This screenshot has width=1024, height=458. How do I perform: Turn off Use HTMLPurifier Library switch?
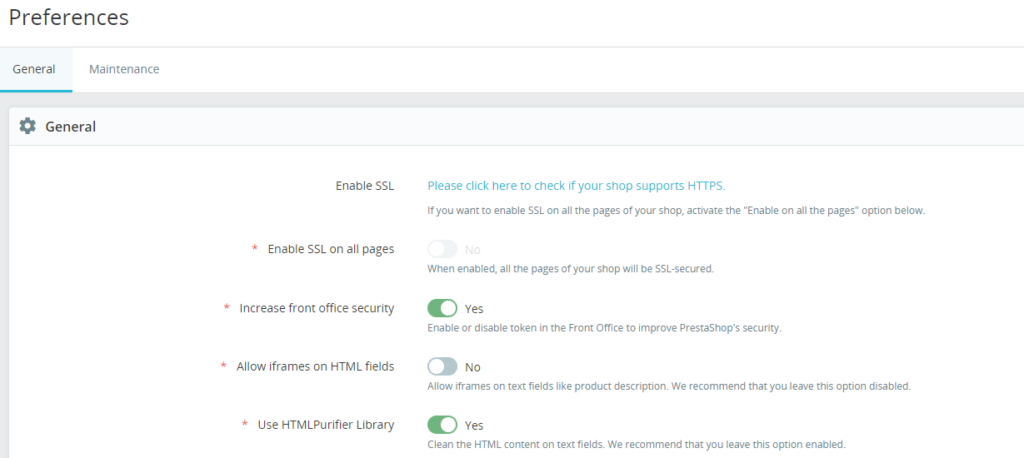pyautogui.click(x=442, y=425)
